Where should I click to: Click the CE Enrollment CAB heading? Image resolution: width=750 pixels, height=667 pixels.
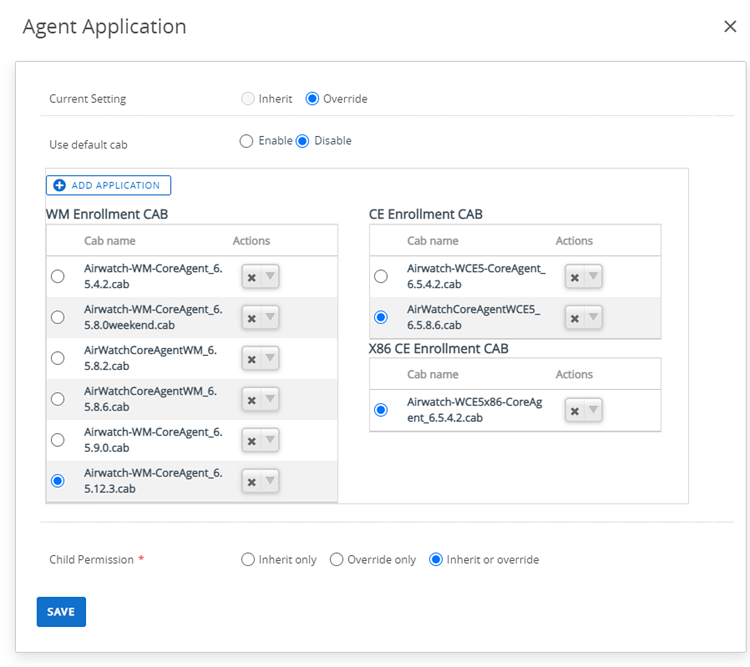(426, 214)
